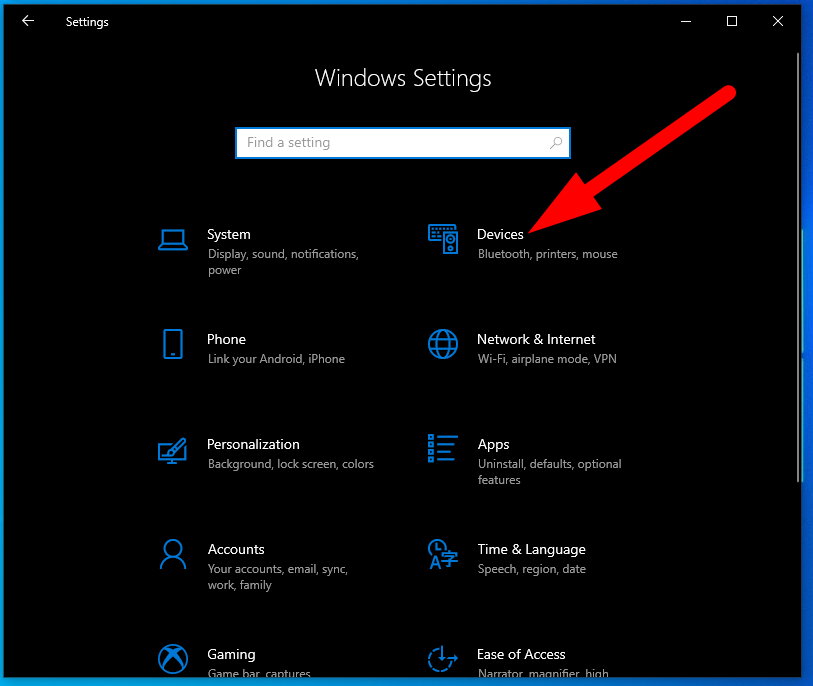
Task: Click 'Bluetooth, printers, mouse' description
Action: [x=548, y=254]
